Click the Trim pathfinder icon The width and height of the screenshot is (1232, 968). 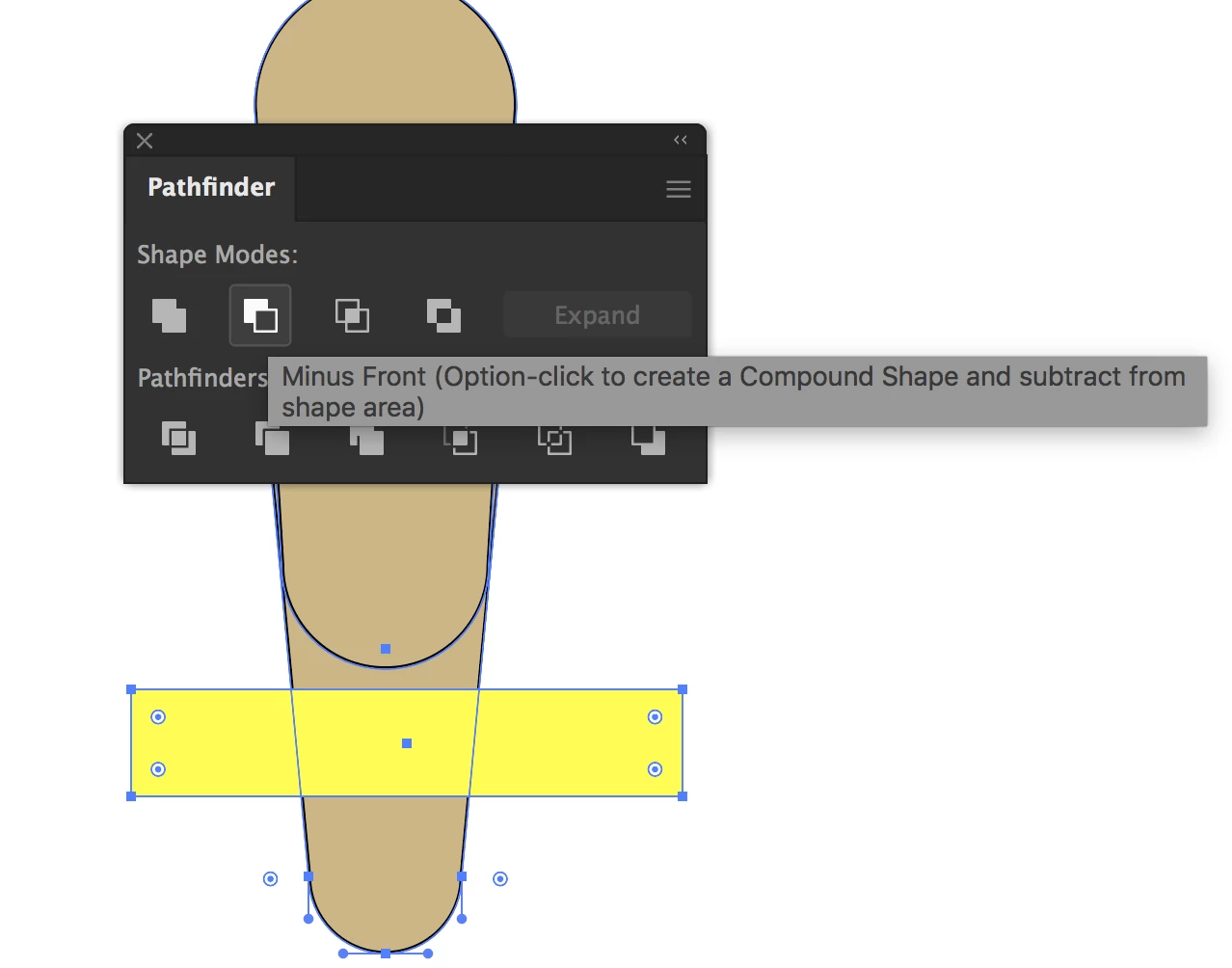(x=272, y=439)
